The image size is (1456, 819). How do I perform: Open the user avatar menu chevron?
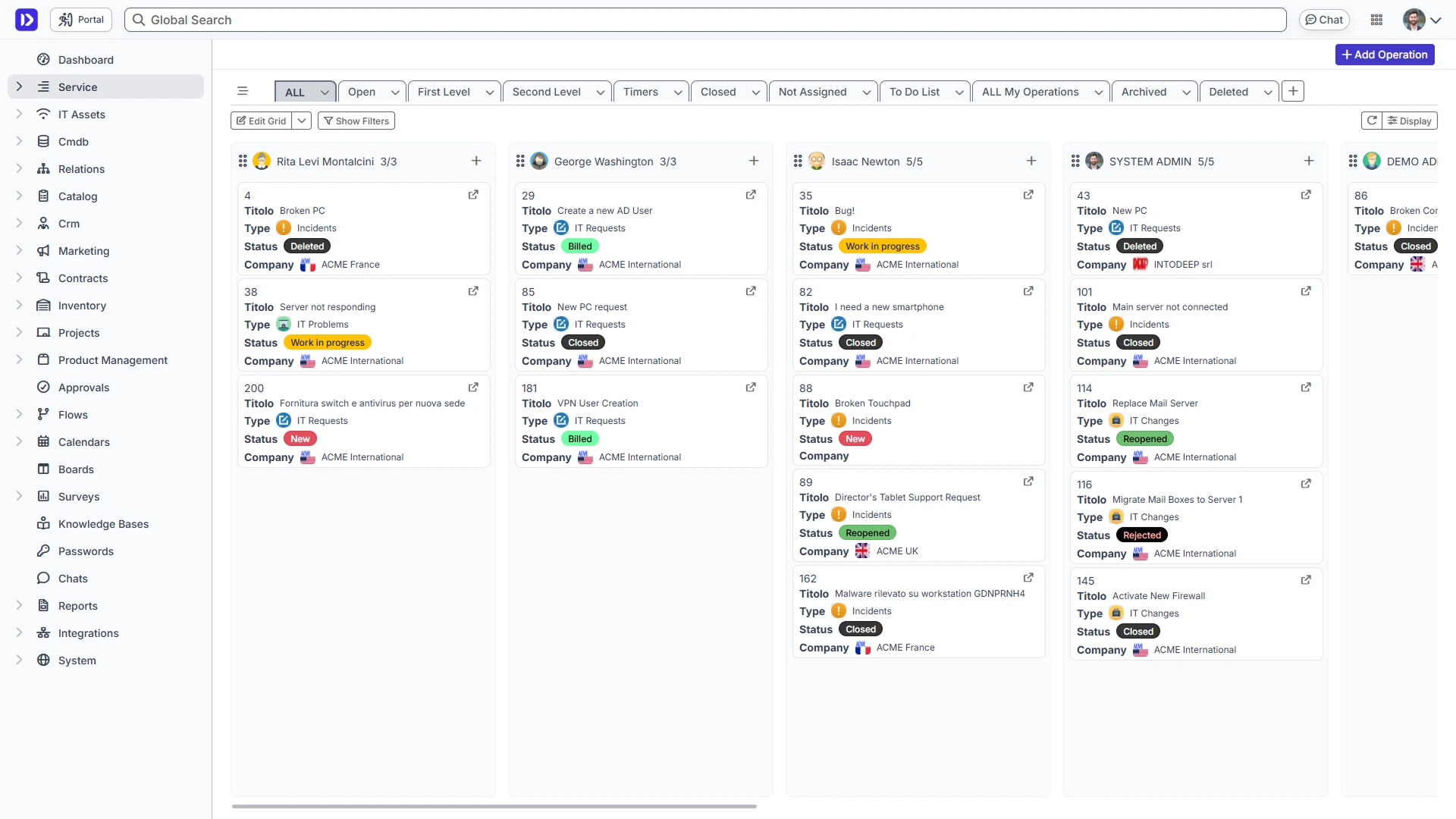1436,20
